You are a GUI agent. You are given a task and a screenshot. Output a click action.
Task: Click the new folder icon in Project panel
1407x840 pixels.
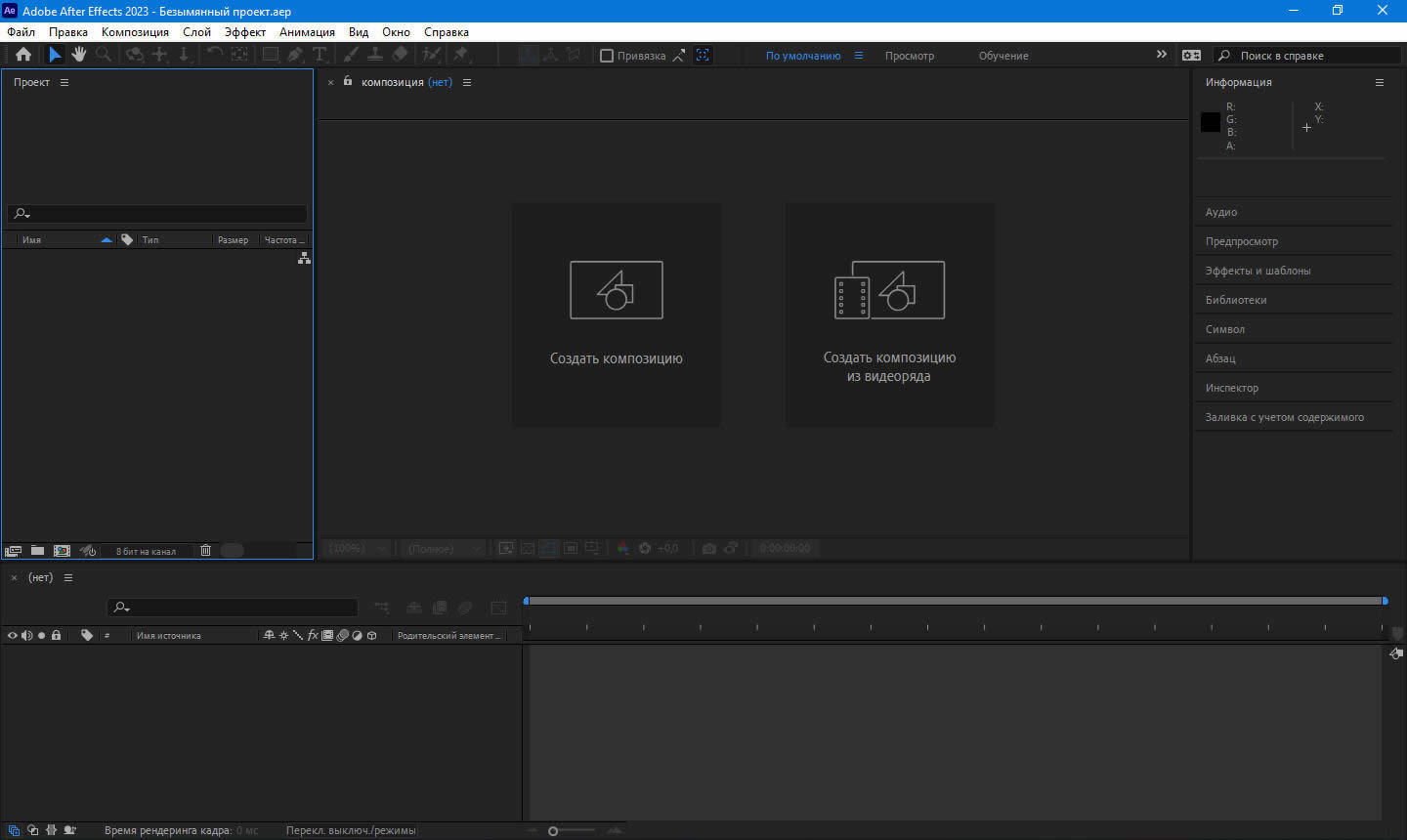37,551
